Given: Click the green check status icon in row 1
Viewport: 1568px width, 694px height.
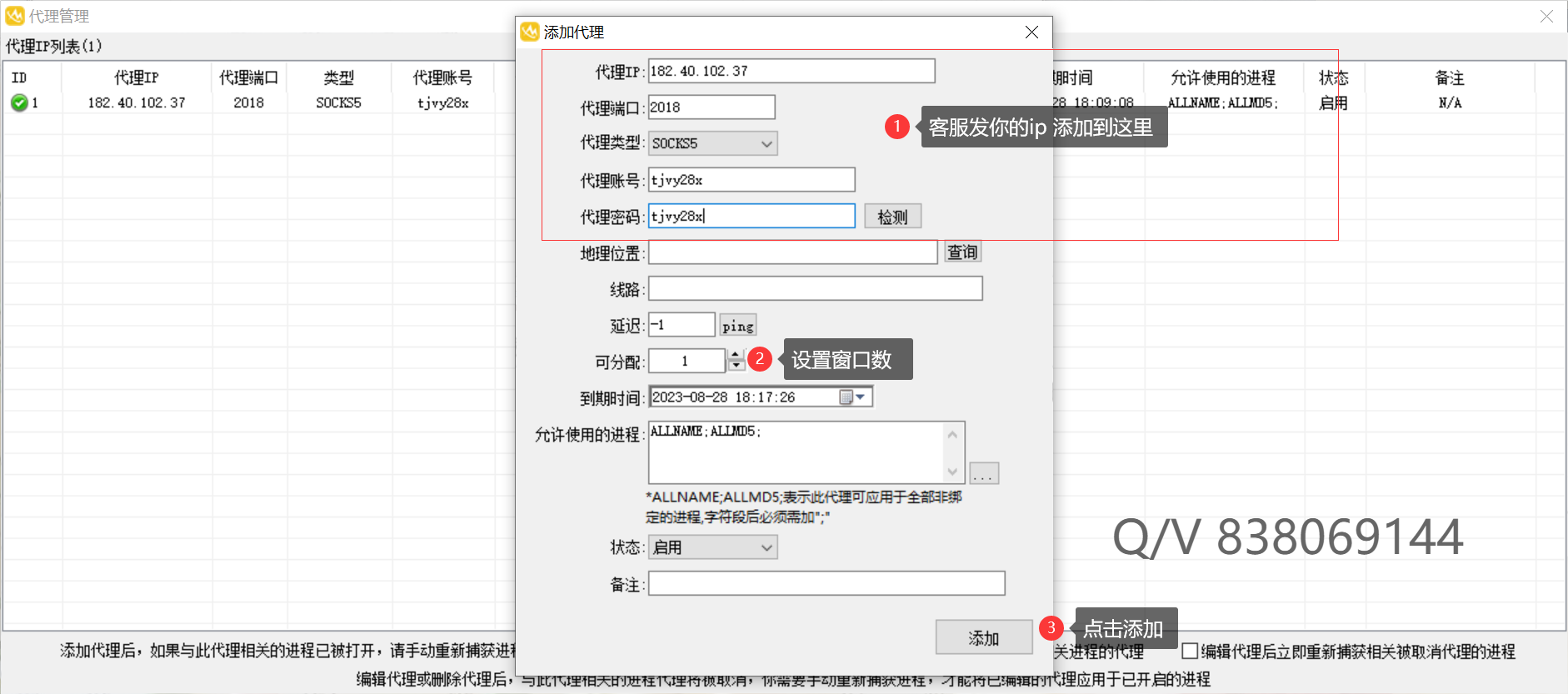Looking at the screenshot, I should point(19,102).
